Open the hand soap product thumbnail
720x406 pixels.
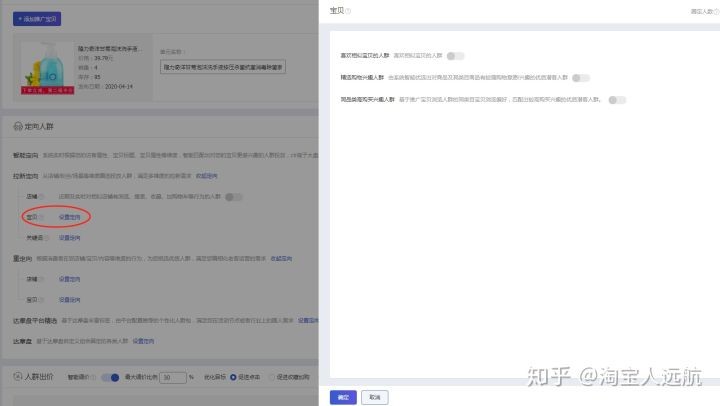(47, 68)
